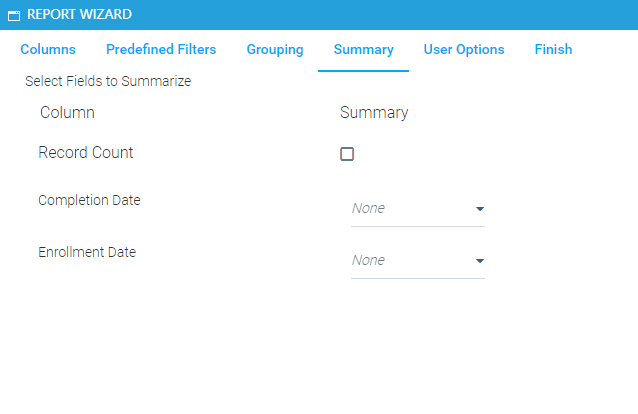Enable the Record Count checkbox
The height and width of the screenshot is (414, 638).
347,154
